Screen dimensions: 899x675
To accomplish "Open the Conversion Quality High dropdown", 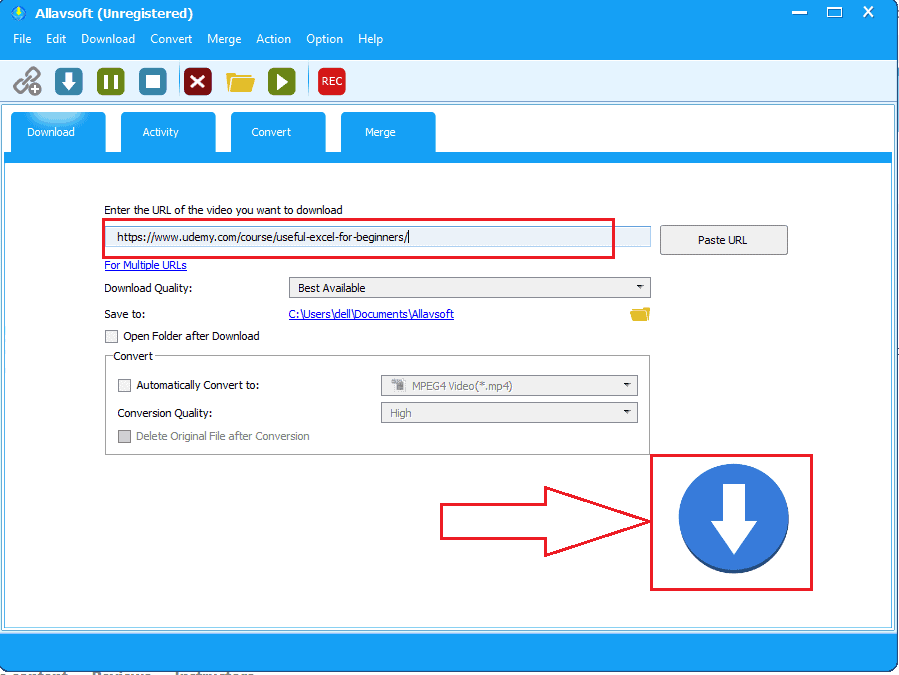I will pos(509,413).
